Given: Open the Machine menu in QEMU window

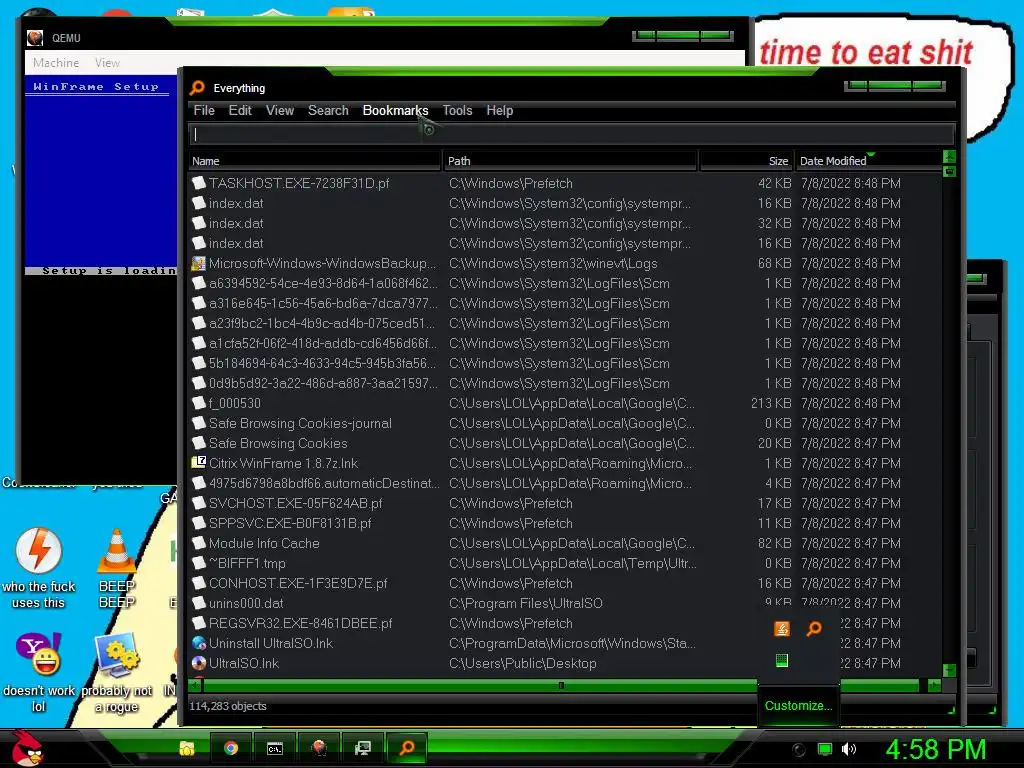Looking at the screenshot, I should 56,63.
